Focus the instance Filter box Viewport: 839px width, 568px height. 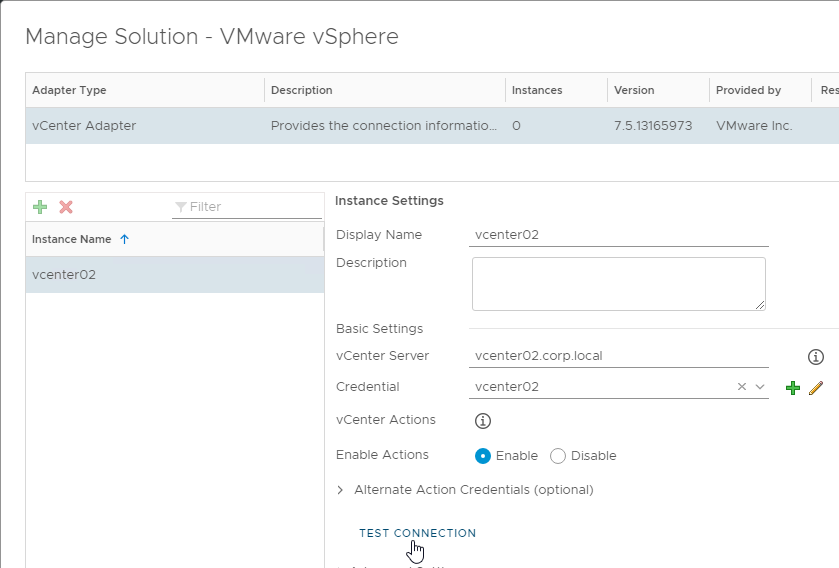247,207
